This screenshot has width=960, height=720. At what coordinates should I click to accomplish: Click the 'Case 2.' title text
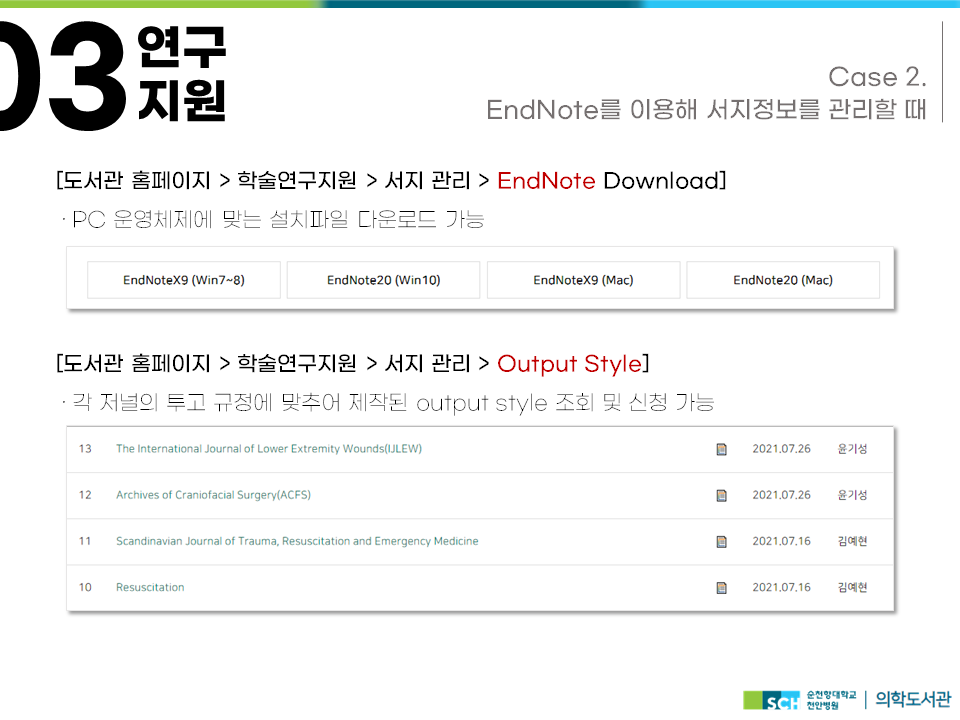click(x=877, y=77)
